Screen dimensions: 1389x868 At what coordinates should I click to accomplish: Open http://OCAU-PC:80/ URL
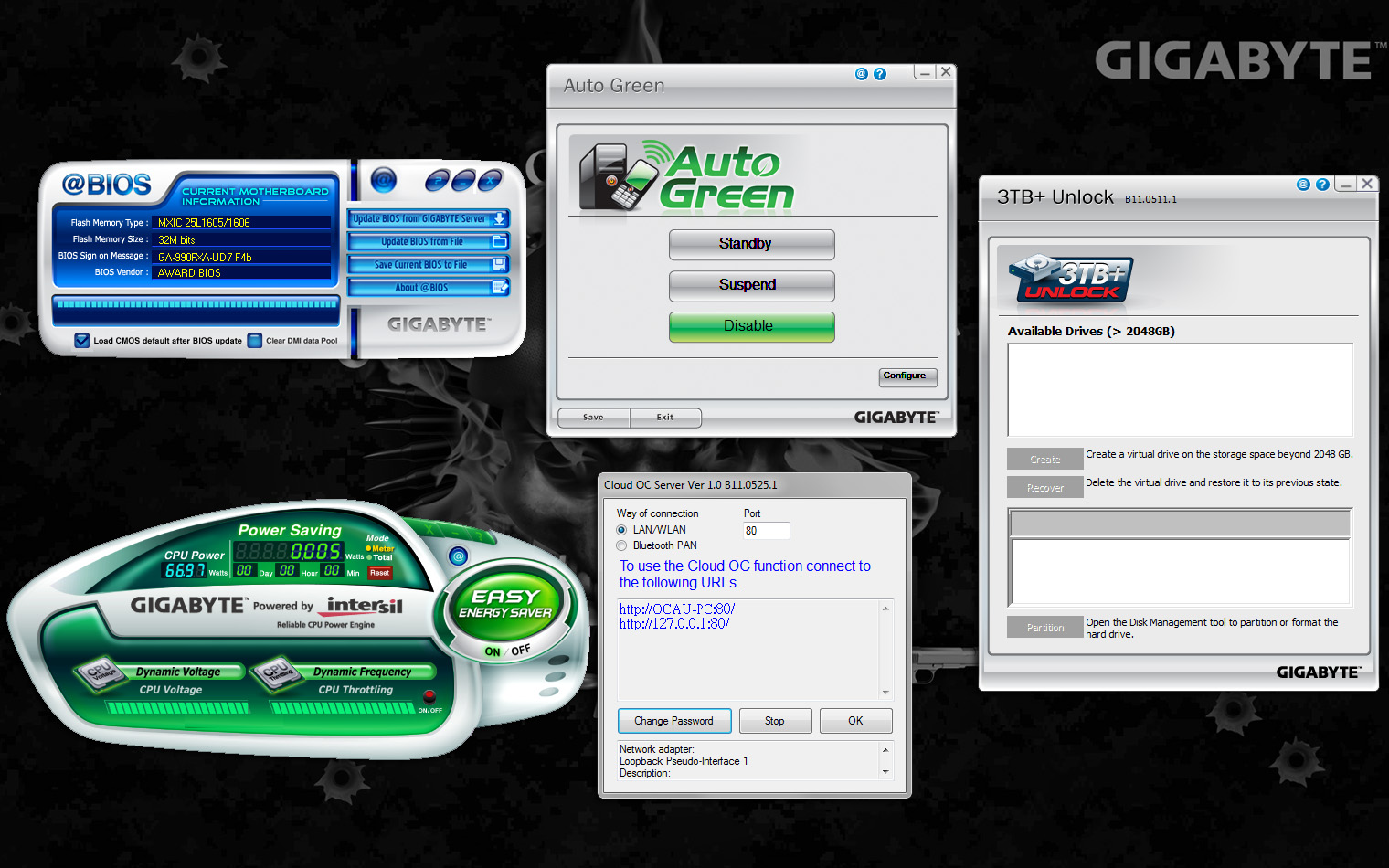tap(677, 609)
